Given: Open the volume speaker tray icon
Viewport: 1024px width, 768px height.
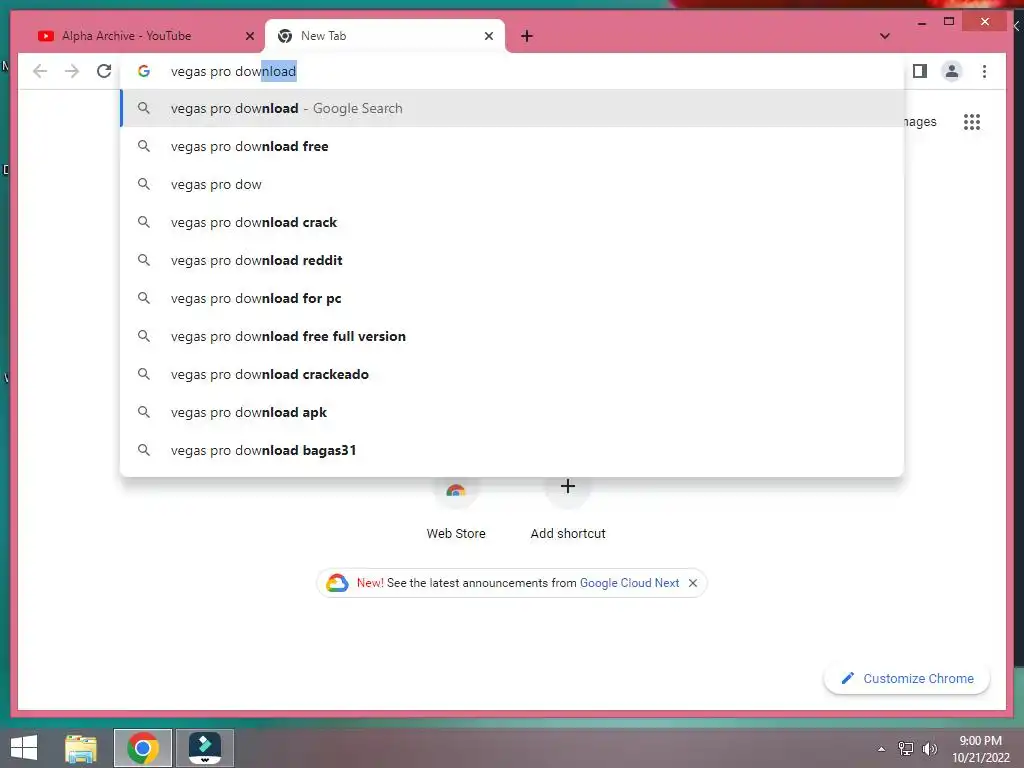Looking at the screenshot, I should 929,748.
